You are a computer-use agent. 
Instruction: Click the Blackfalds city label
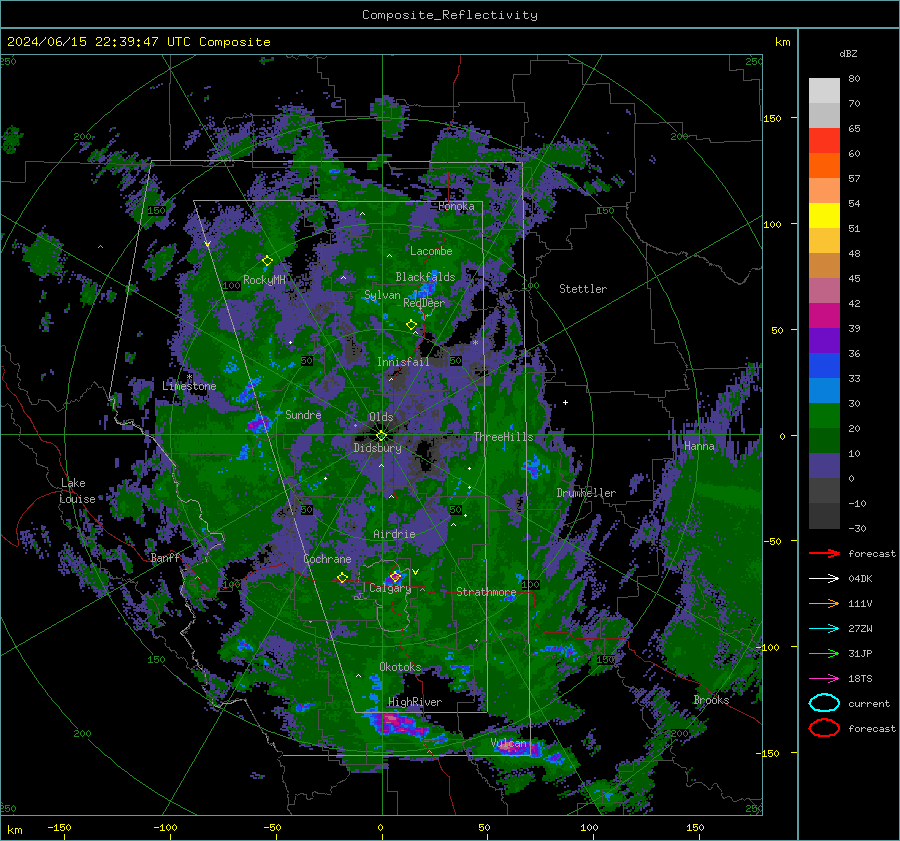coord(425,277)
